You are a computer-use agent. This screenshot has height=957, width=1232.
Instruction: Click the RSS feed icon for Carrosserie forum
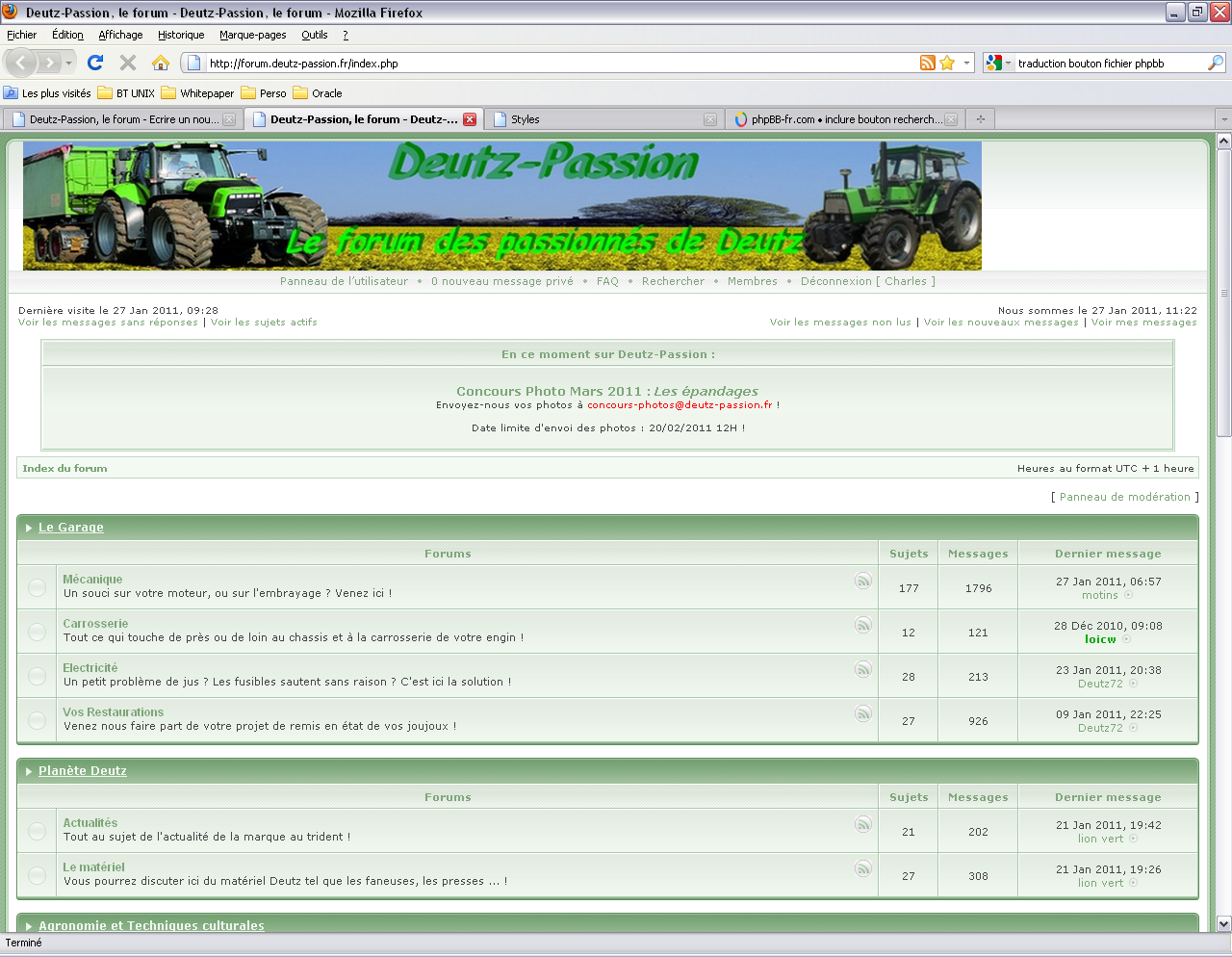pyautogui.click(x=863, y=625)
